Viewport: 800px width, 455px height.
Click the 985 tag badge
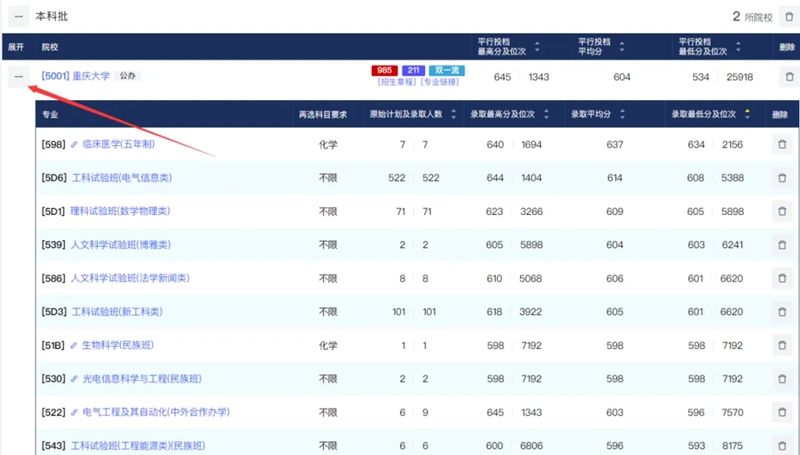pos(384,70)
